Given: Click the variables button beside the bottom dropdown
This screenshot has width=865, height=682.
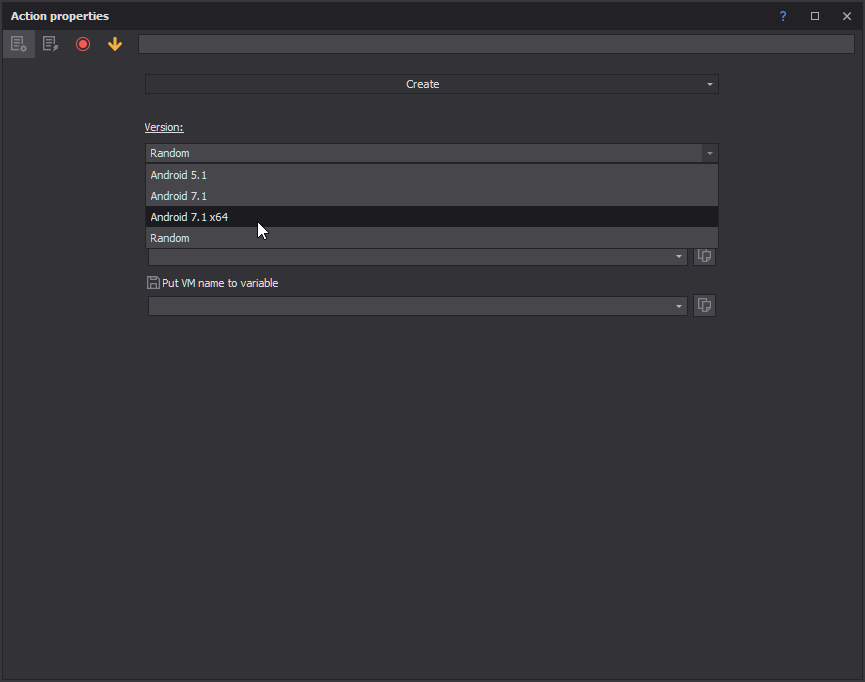Looking at the screenshot, I should click(704, 306).
